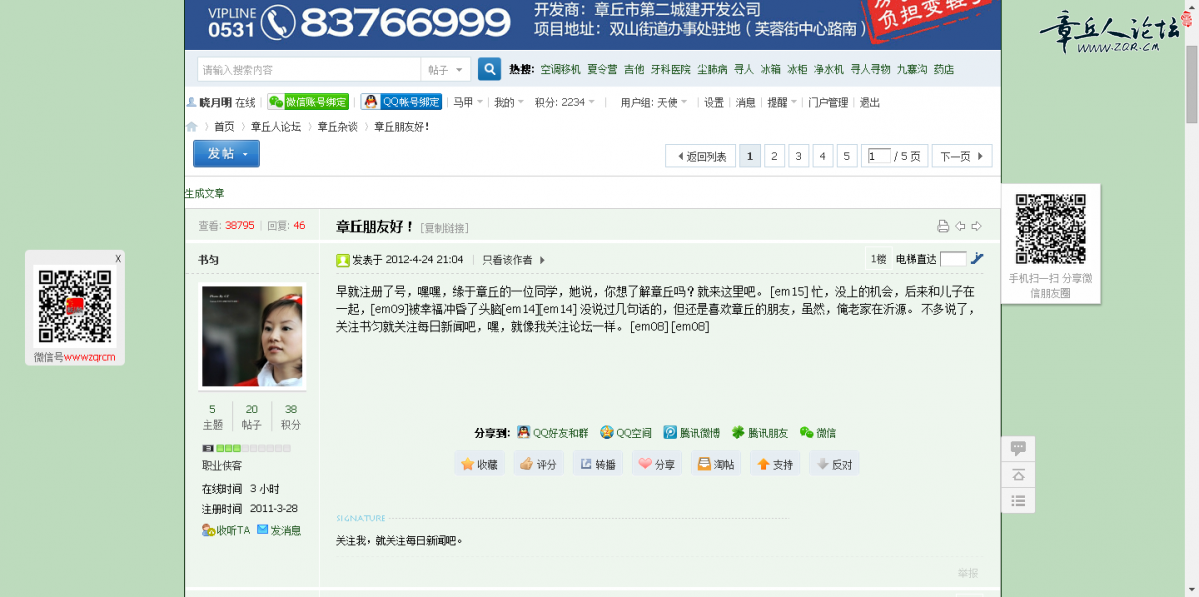Click the elevator jump icon
The width and height of the screenshot is (1199, 597).
(x=977, y=258)
